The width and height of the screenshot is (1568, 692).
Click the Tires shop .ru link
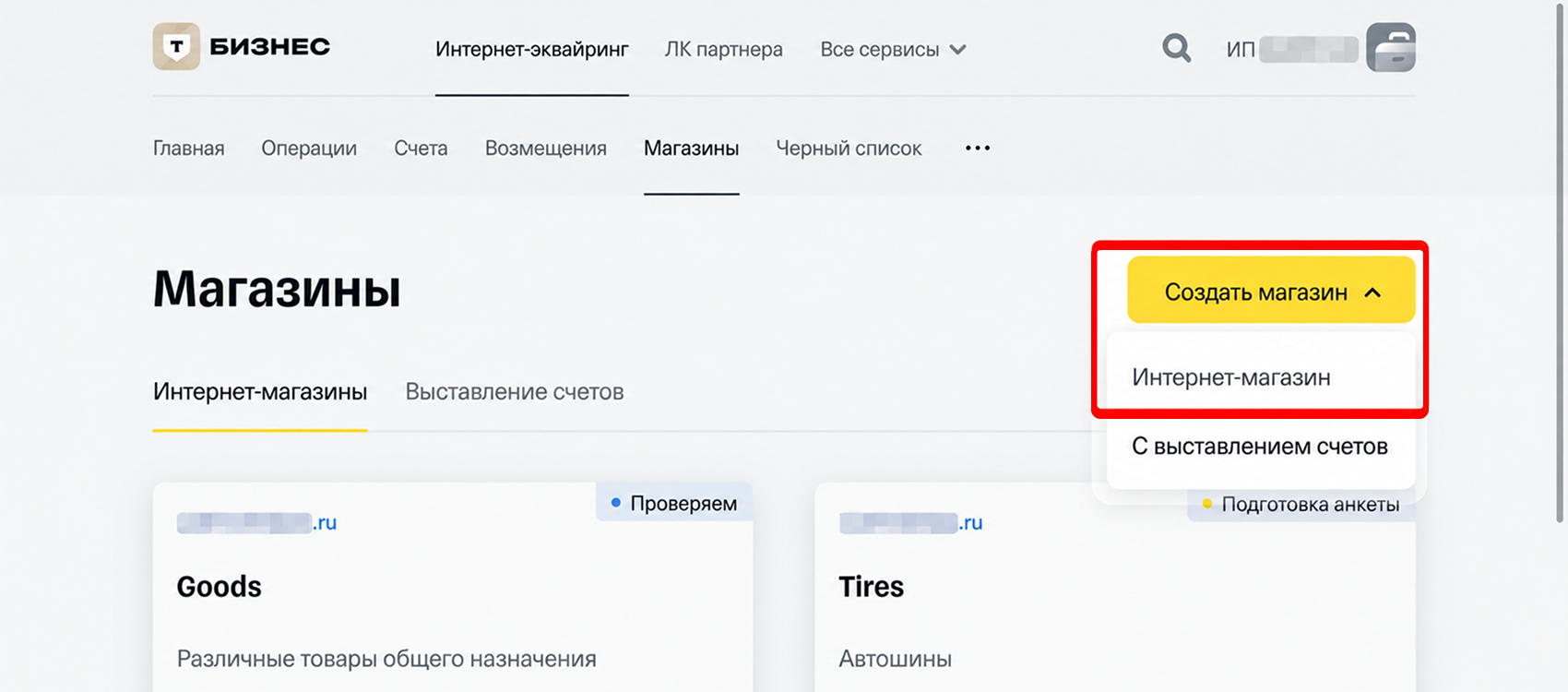[x=911, y=523]
